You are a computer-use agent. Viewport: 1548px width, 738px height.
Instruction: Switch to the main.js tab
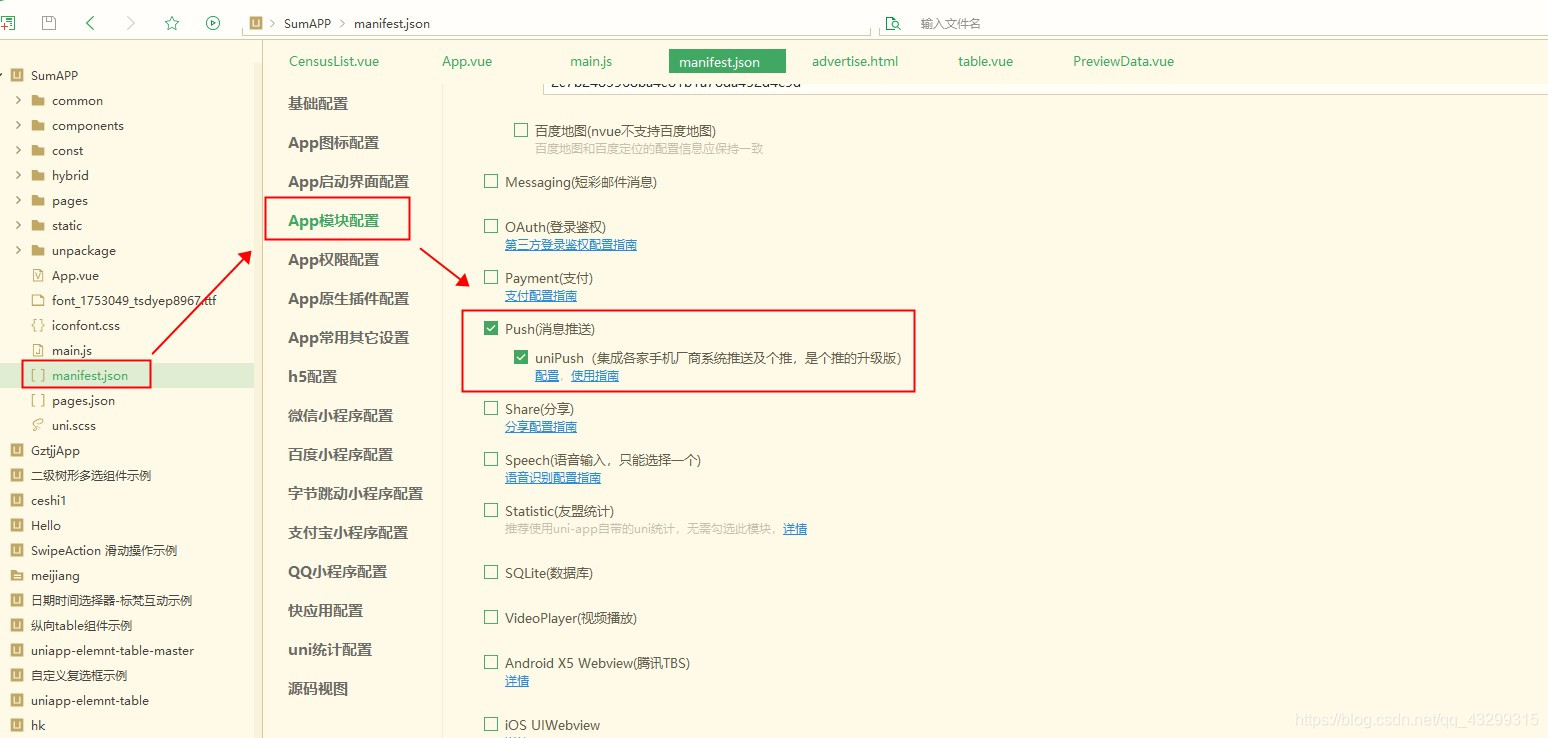click(x=591, y=61)
